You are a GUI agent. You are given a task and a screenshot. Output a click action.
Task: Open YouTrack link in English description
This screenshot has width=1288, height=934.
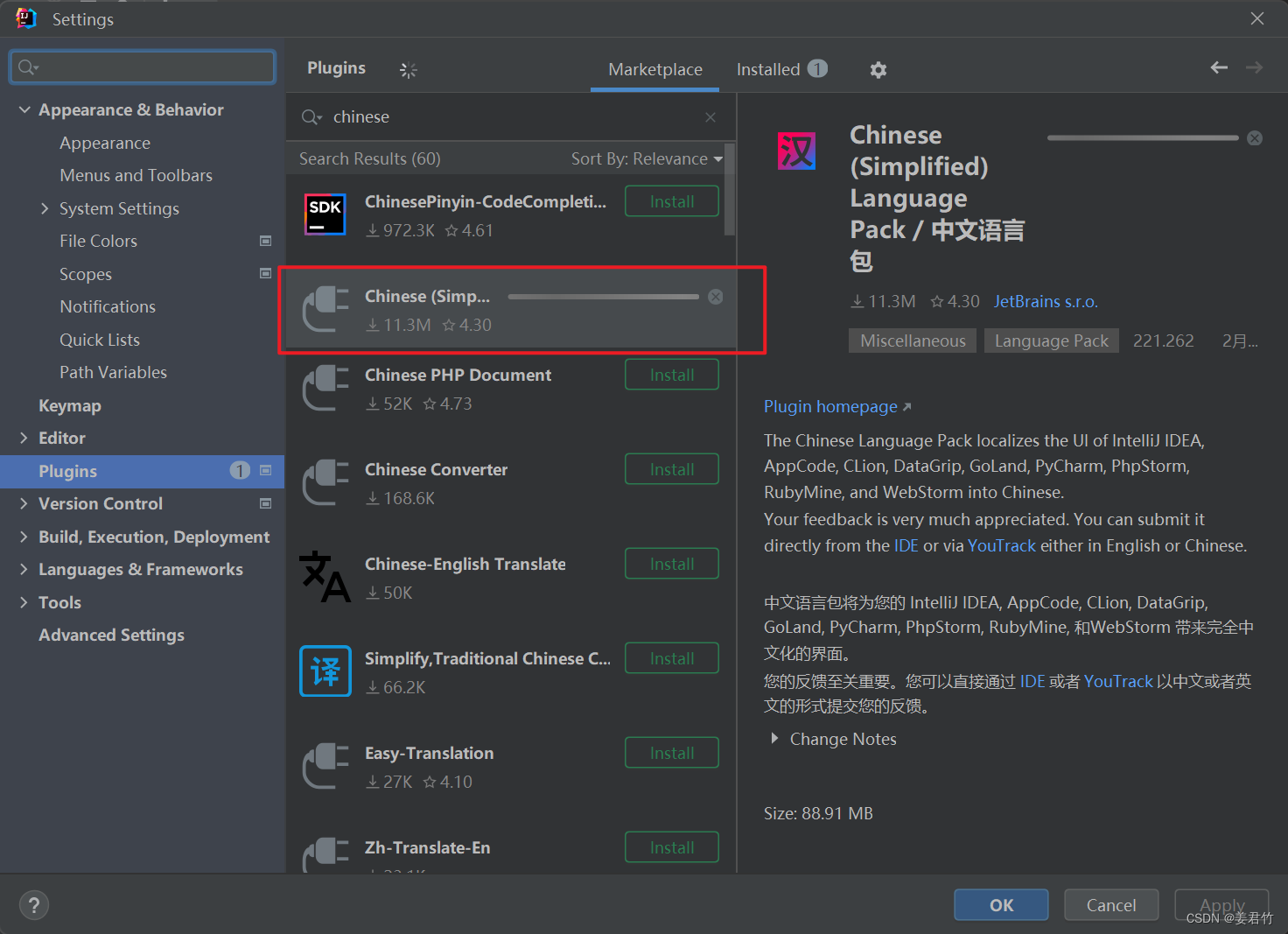tap(1002, 545)
